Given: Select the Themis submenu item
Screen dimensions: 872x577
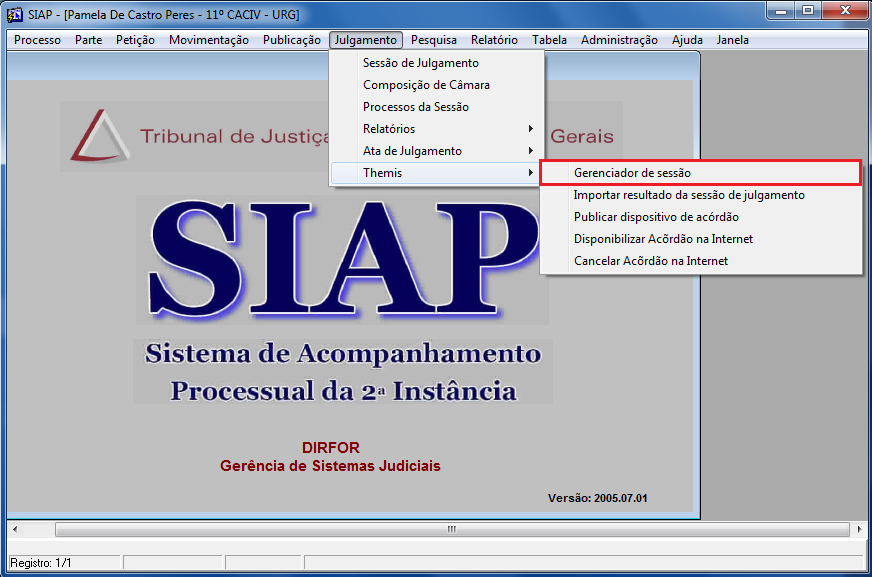Looking at the screenshot, I should [436, 173].
